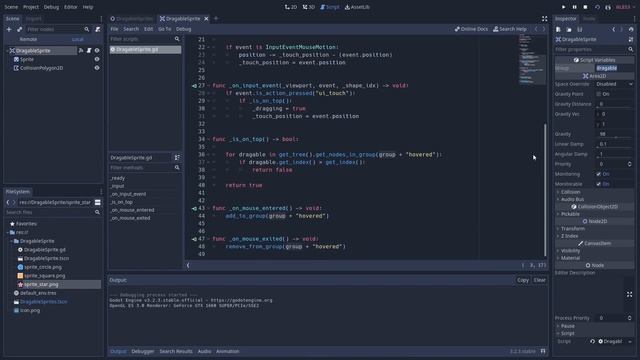The height and width of the screenshot is (360, 640).
Task: Open Online Docs
Action: [471, 29]
